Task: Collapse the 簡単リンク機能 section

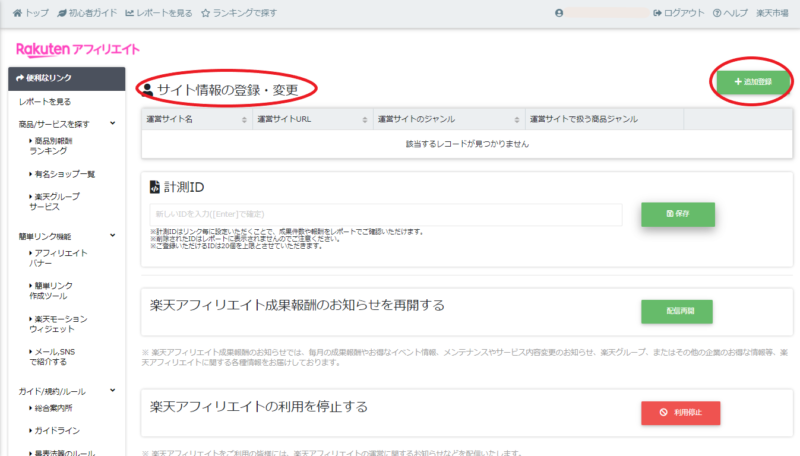Action: (x=67, y=236)
